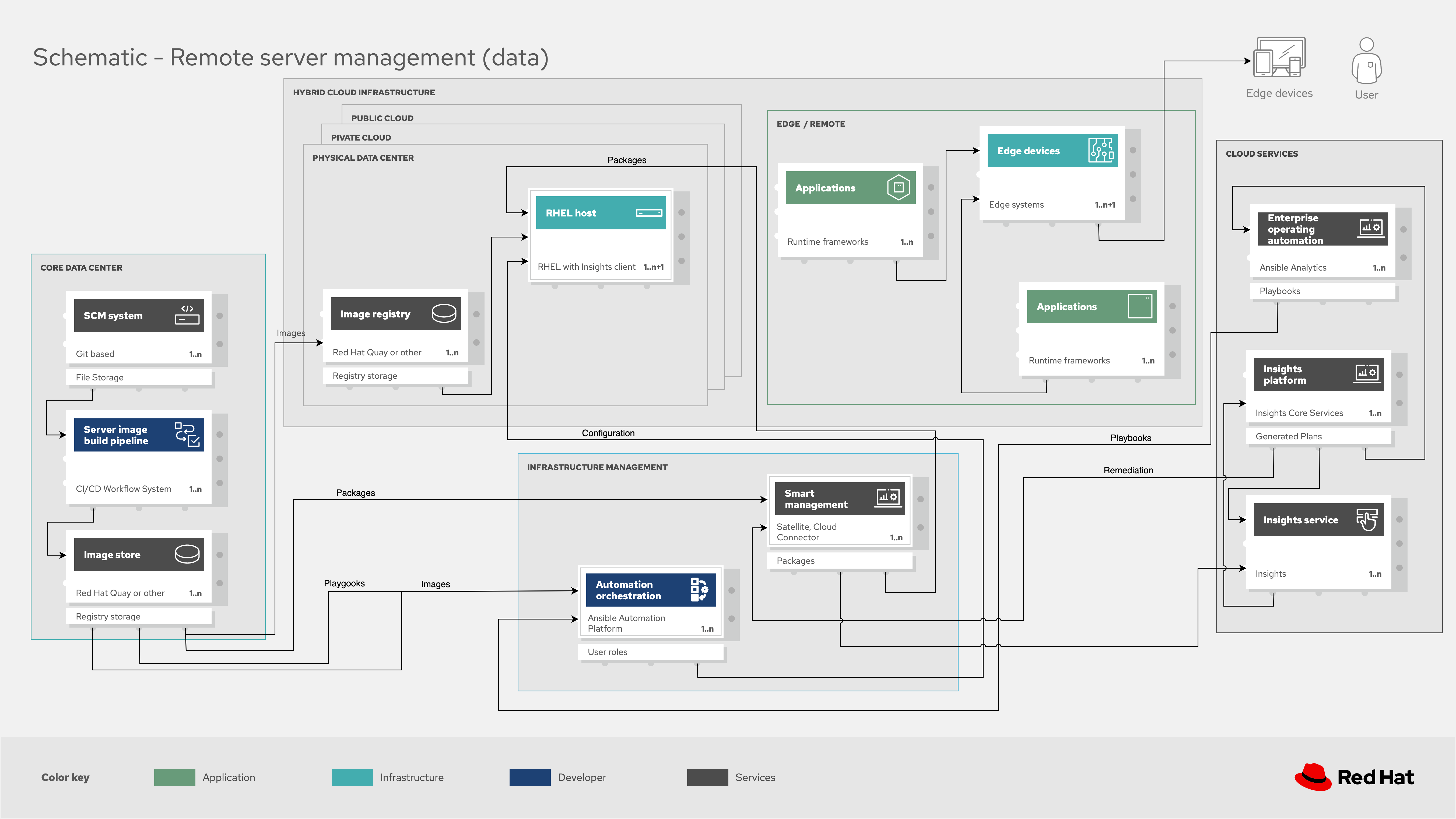The height and width of the screenshot is (819, 1456).
Task: Click 'Ansible Automation Platform' text
Action: [626, 623]
